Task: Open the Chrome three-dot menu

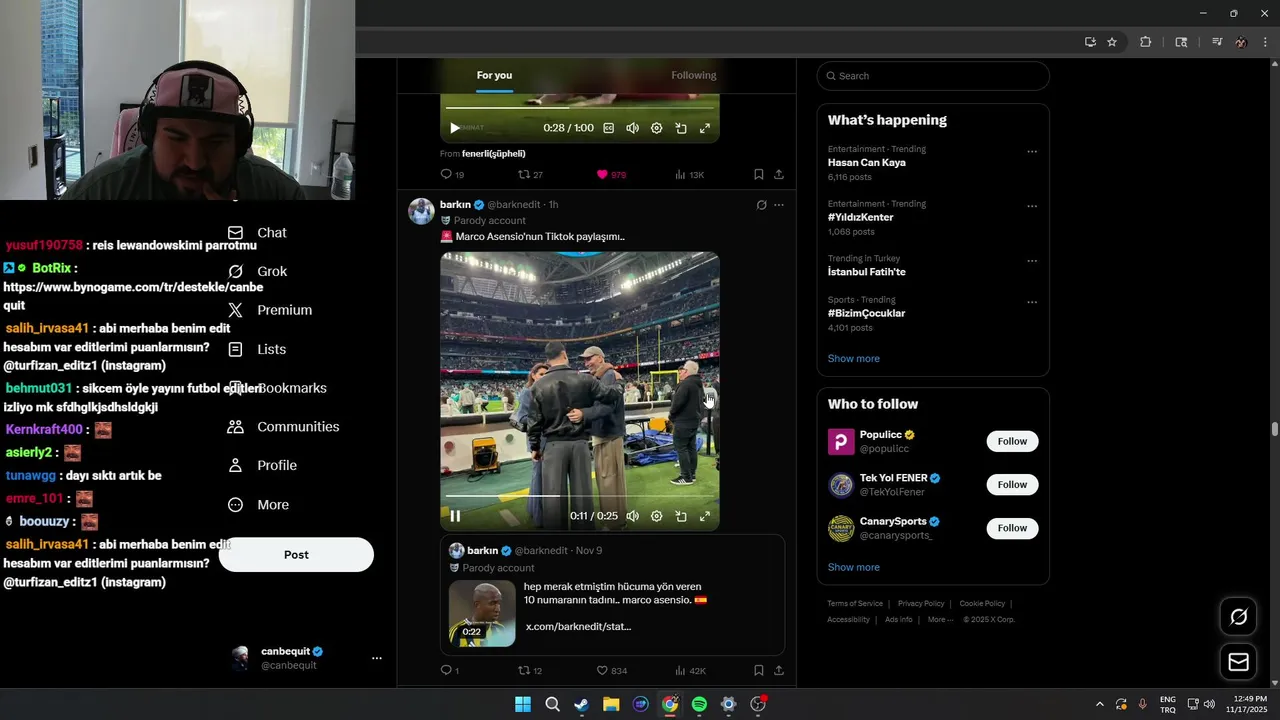Action: tap(1266, 42)
